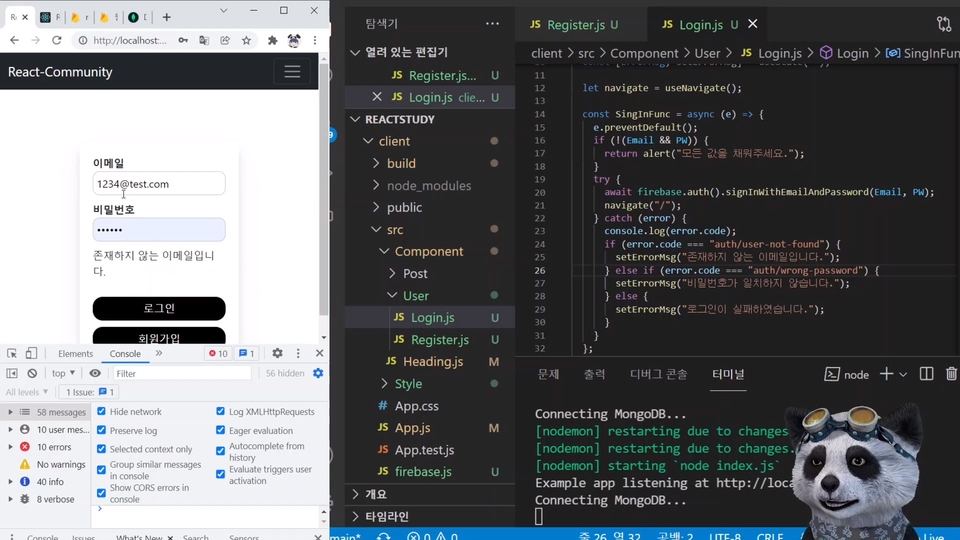Create a live expression eye icon

point(95,373)
